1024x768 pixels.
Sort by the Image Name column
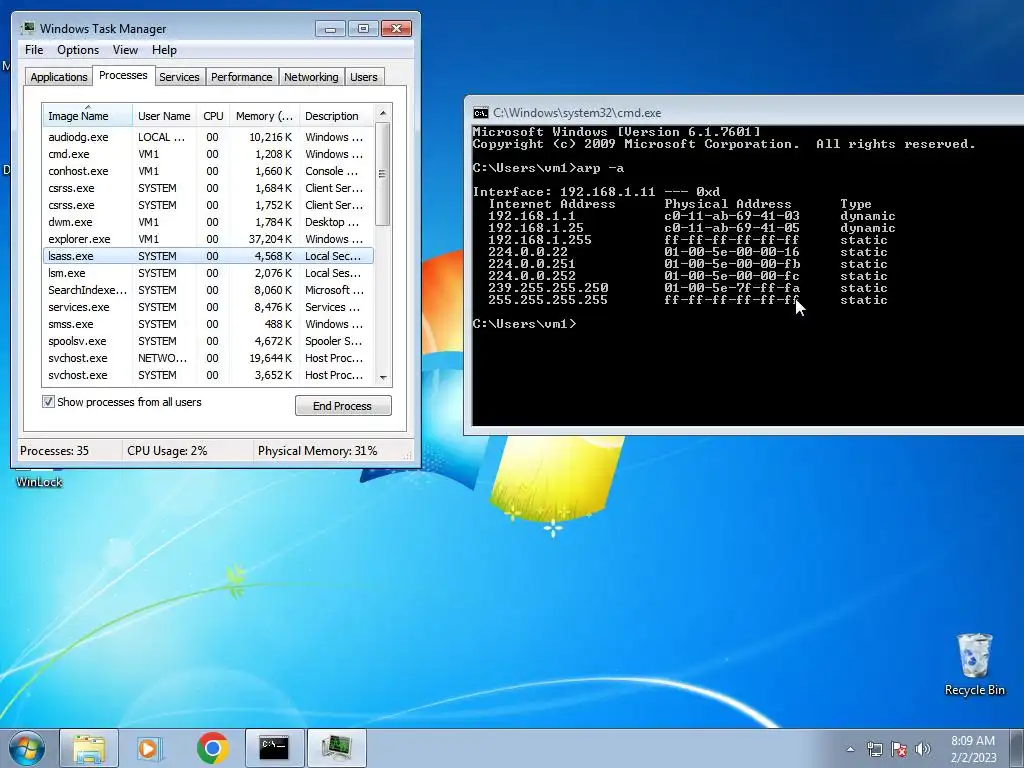pos(88,116)
